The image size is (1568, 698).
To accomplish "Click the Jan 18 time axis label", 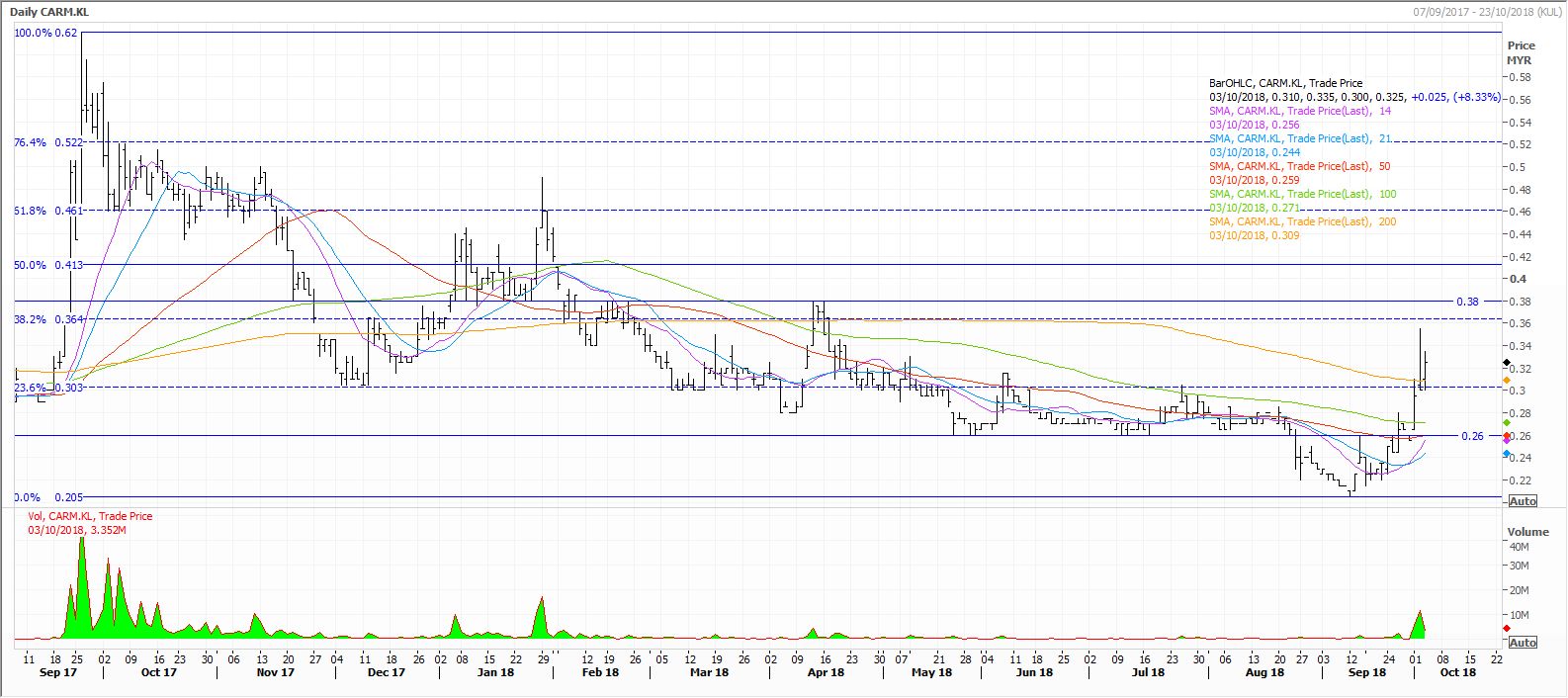I will 495,672.
